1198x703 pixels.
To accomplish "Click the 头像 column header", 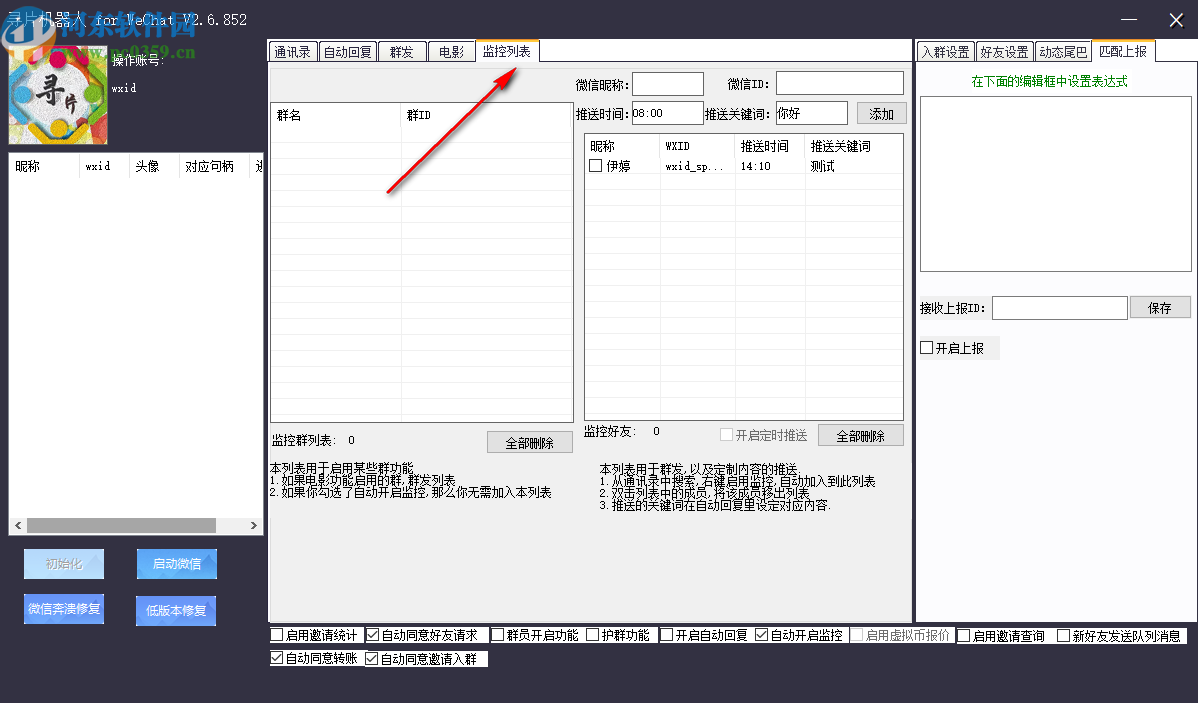I will pyautogui.click(x=154, y=167).
